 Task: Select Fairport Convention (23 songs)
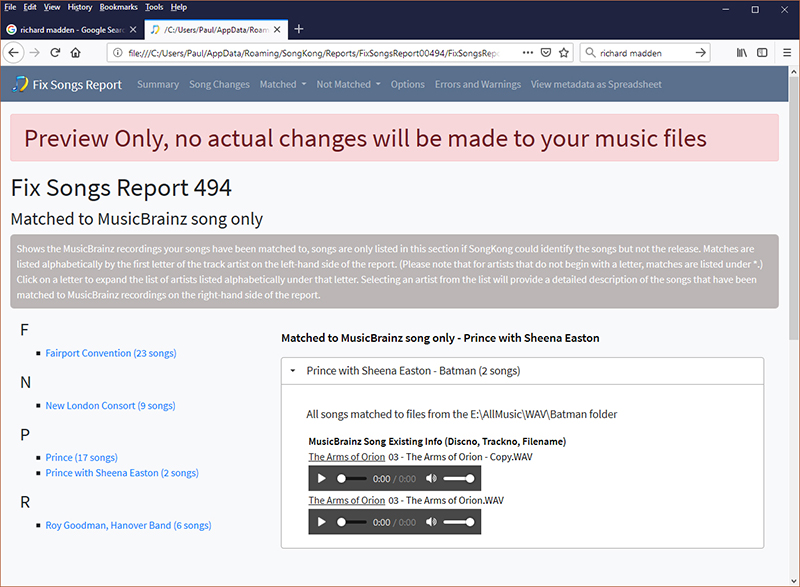tap(111, 353)
